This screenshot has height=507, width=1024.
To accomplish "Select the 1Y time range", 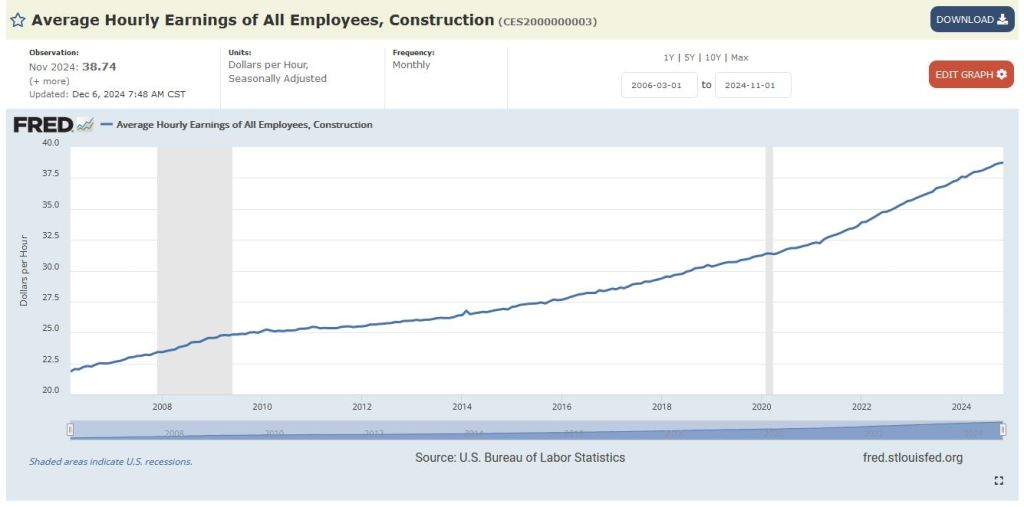I will [x=669, y=57].
